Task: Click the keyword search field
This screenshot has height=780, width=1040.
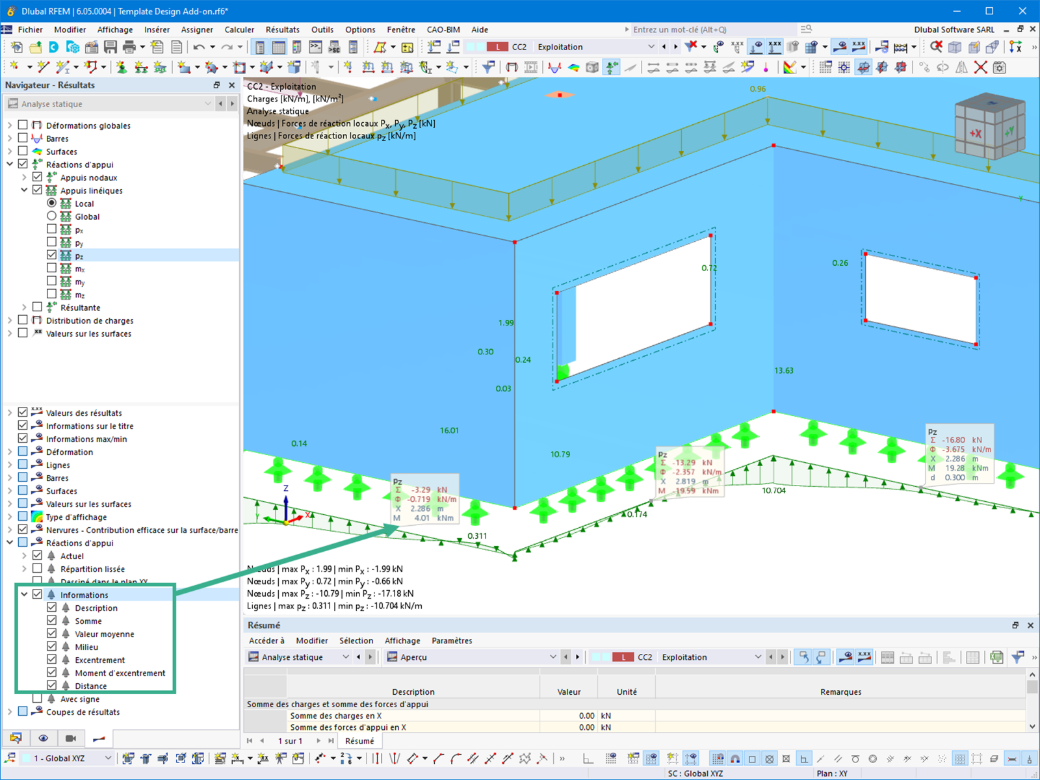Action: [710, 30]
